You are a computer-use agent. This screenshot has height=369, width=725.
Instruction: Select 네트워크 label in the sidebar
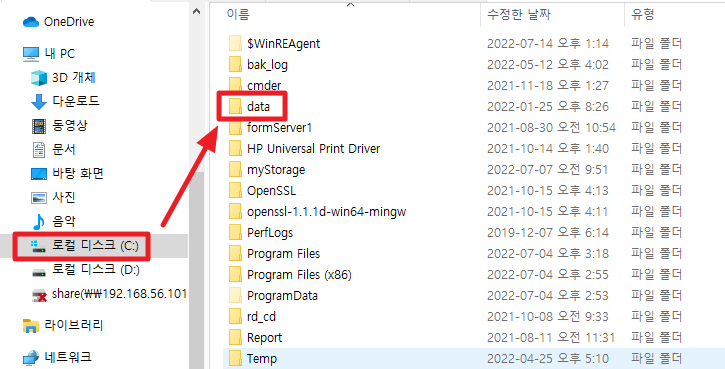pyautogui.click(x=68, y=357)
